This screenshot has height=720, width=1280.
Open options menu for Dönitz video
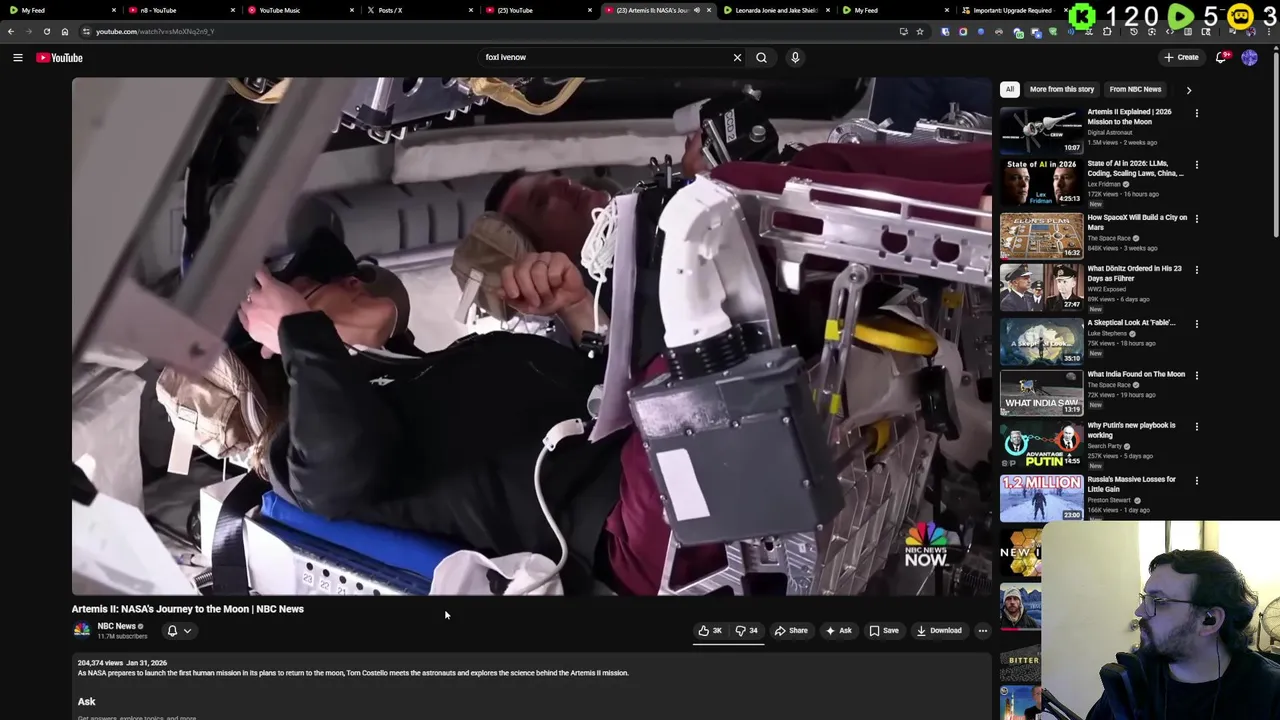[1196, 270]
